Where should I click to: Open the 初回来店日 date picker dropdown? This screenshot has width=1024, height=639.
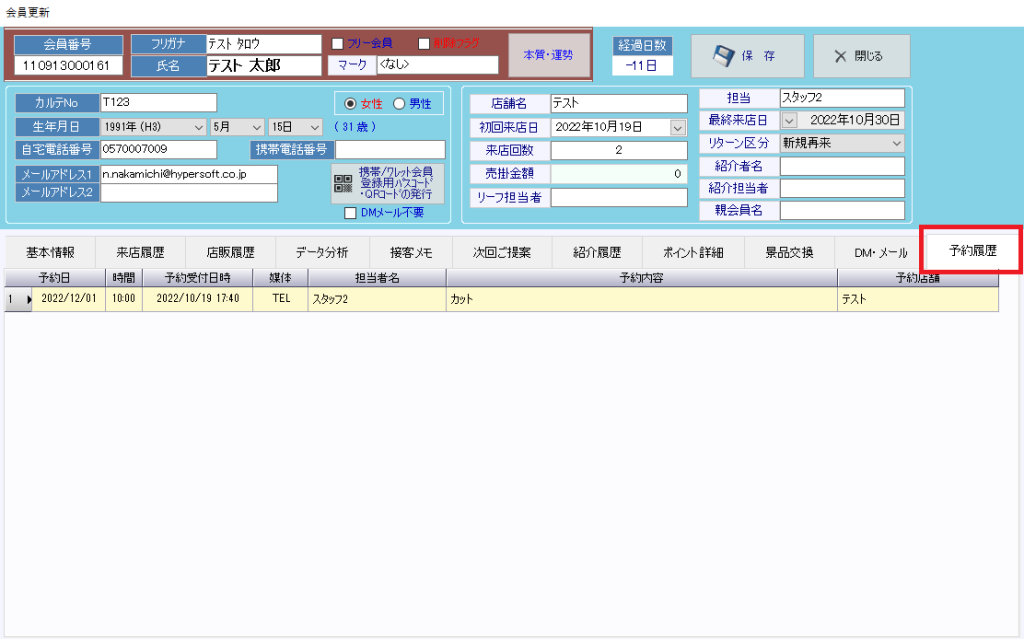(x=677, y=127)
